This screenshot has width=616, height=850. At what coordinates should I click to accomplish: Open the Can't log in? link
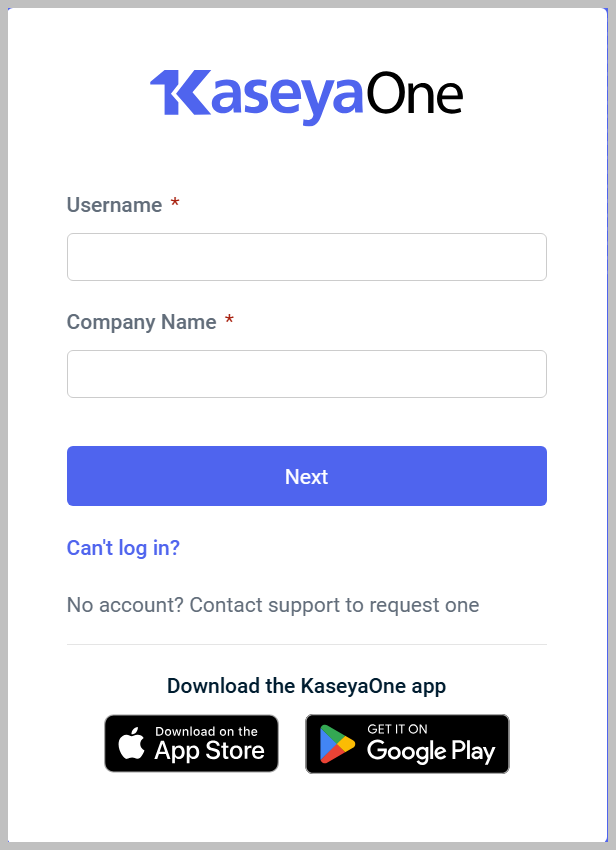pyautogui.click(x=123, y=548)
